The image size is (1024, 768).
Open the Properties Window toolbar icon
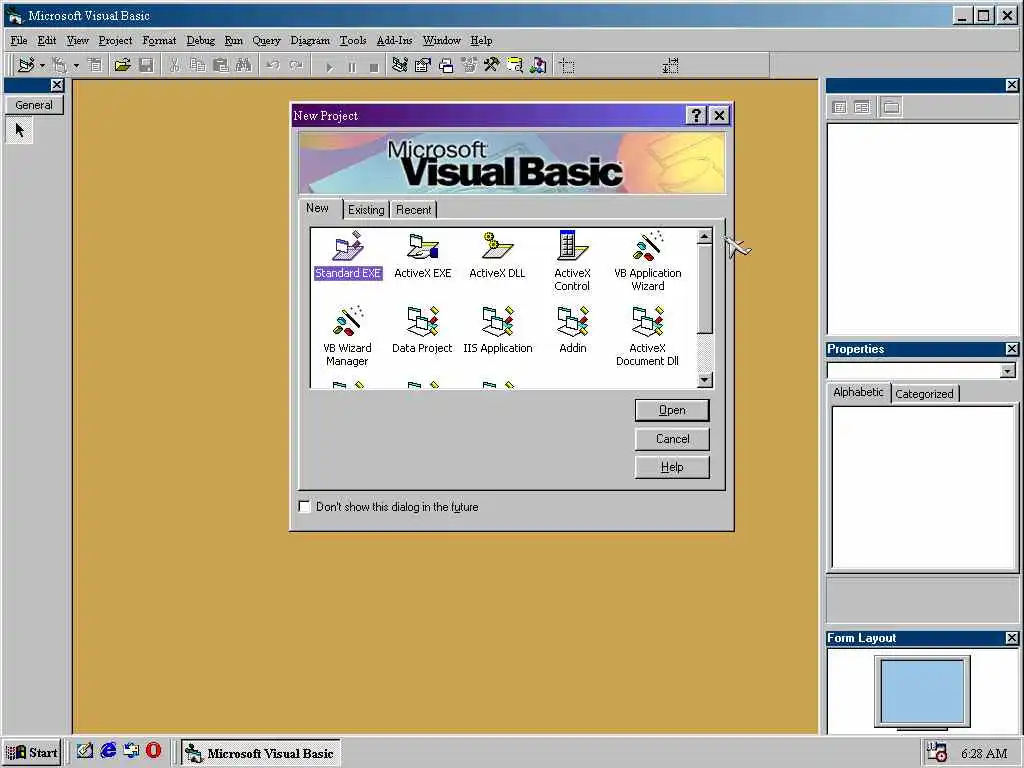[x=423, y=65]
